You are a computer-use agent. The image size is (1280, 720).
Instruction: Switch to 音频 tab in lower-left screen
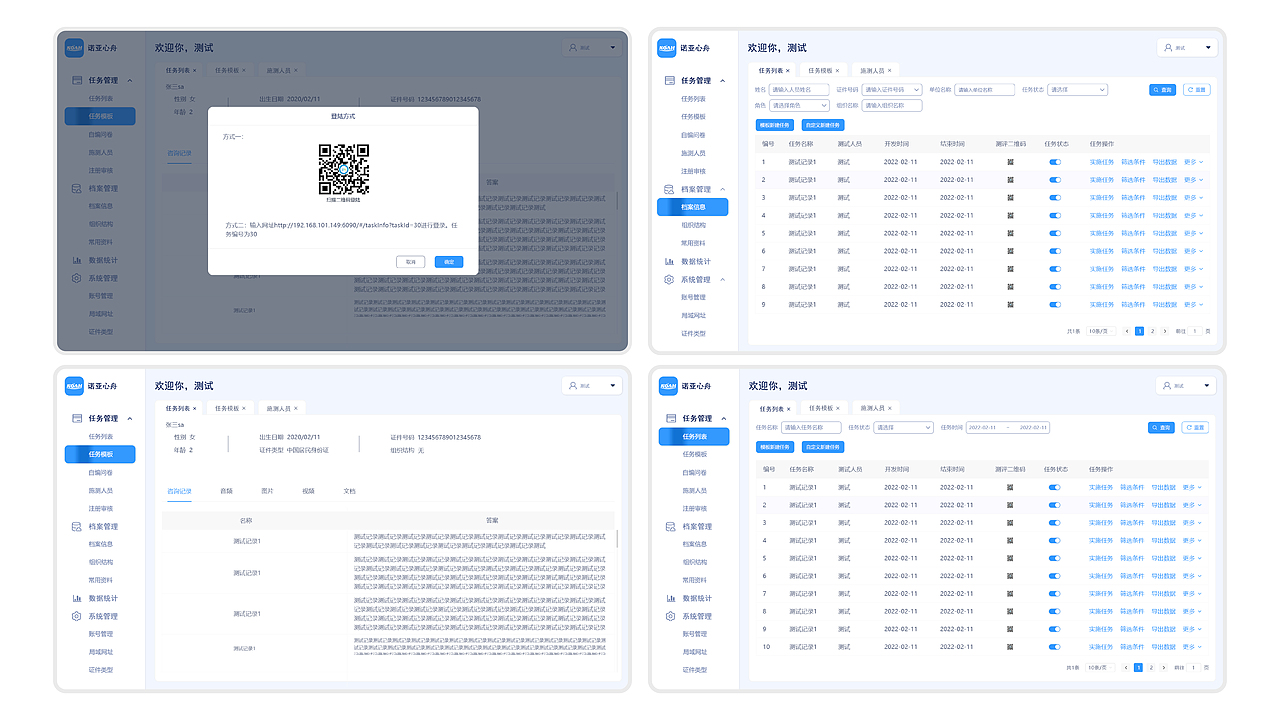click(x=226, y=491)
